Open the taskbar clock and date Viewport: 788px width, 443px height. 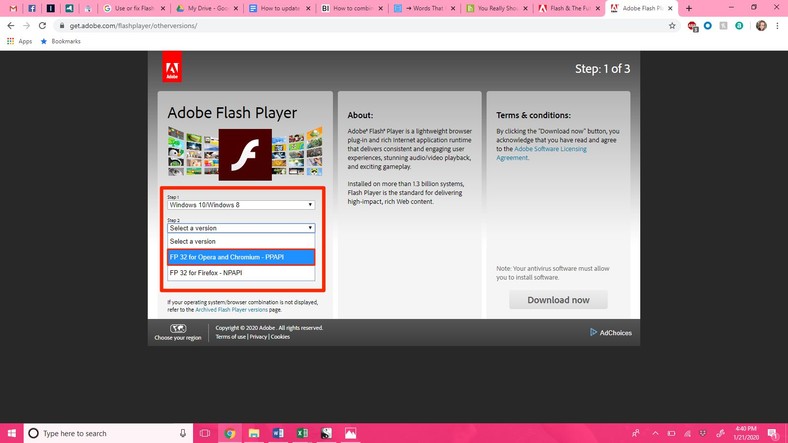click(x=746, y=433)
